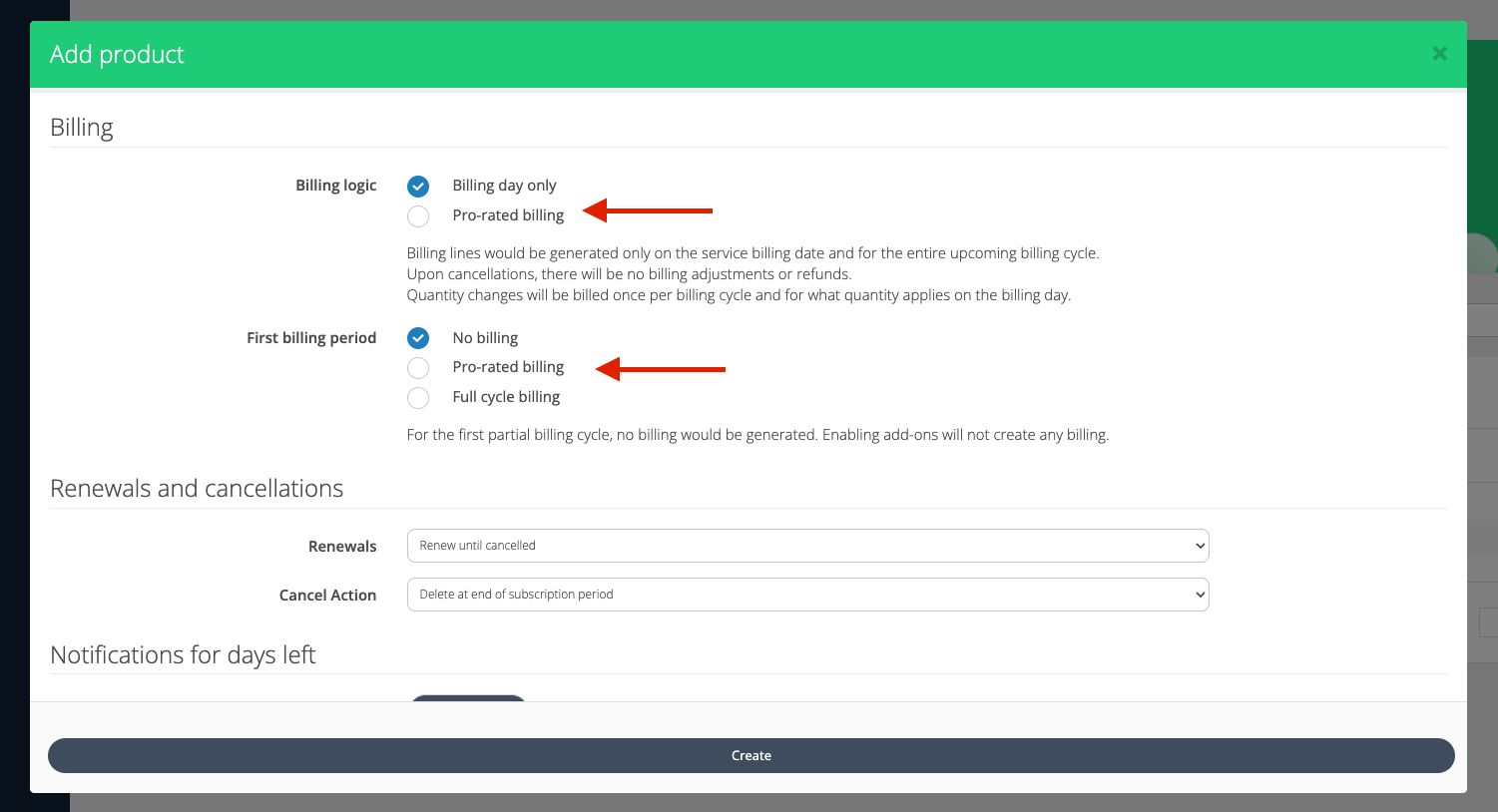Screen dimensions: 1498x812
Task: Click the partially hidden button below Notifications heading
Action: 468,697
